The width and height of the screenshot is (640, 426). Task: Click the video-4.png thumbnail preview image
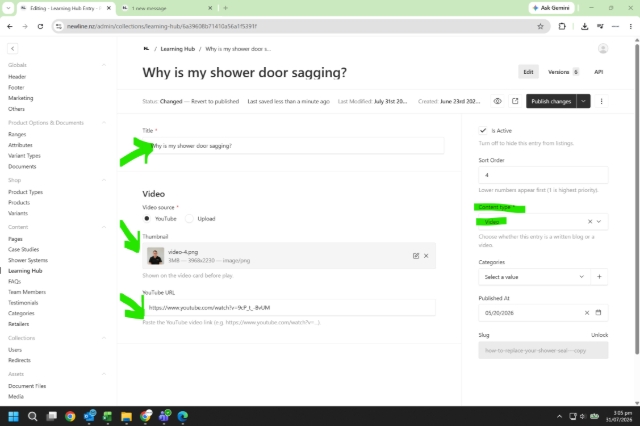click(156, 256)
